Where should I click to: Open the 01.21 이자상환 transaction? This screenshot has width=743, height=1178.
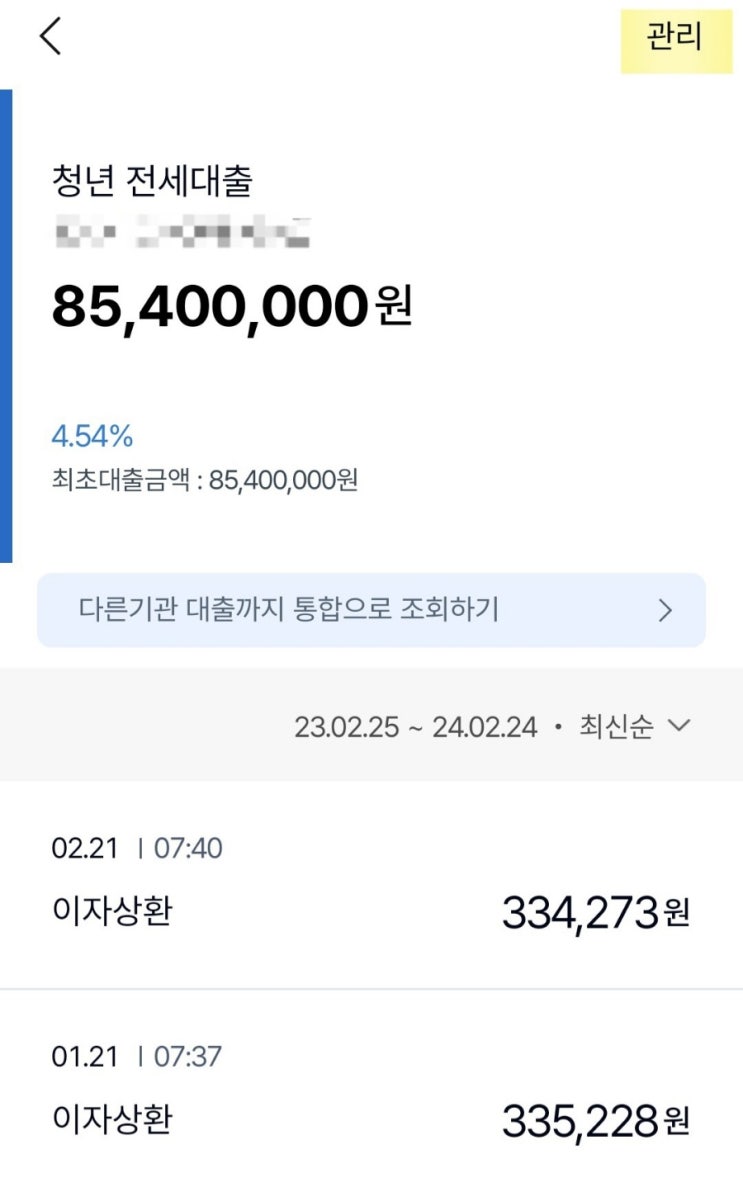370,1092
